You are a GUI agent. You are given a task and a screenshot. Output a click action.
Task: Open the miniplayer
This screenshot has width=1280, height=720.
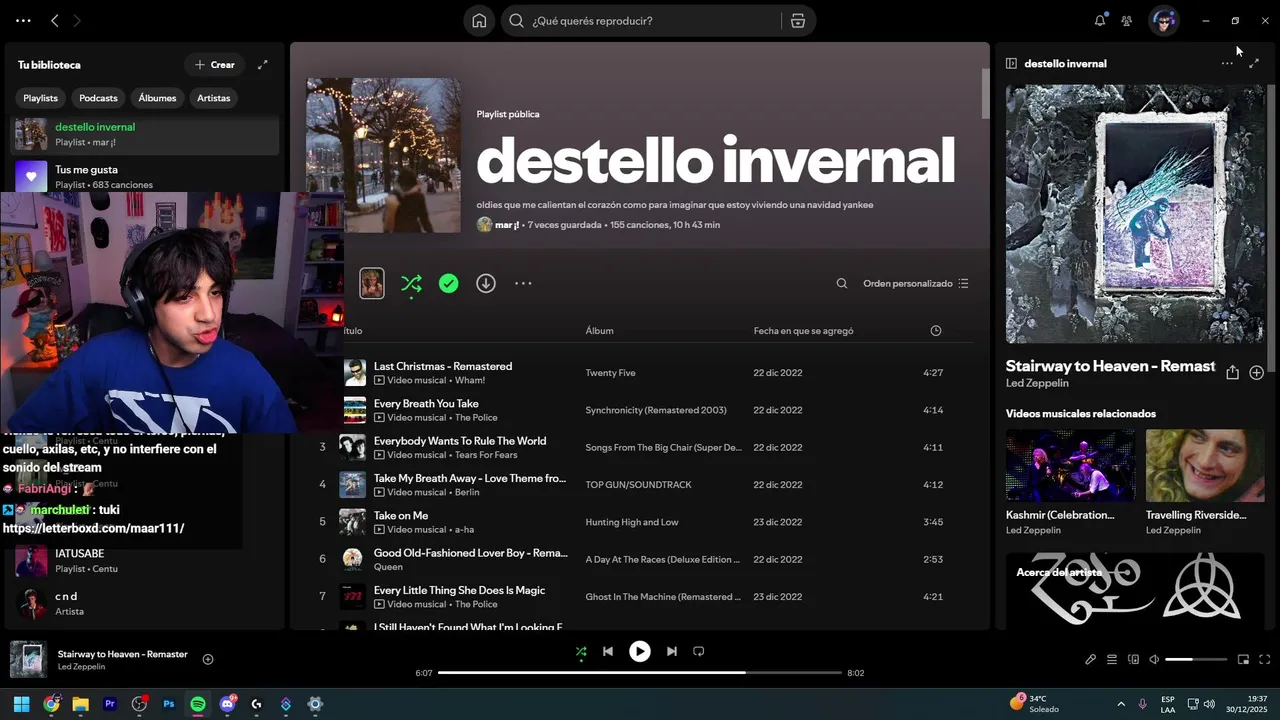tap(1244, 660)
